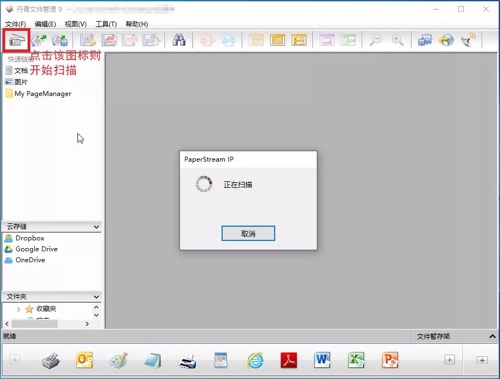Send to Adobe Acrobat in the app bar
Image resolution: width=500 pixels, height=379 pixels.
tap(289, 360)
